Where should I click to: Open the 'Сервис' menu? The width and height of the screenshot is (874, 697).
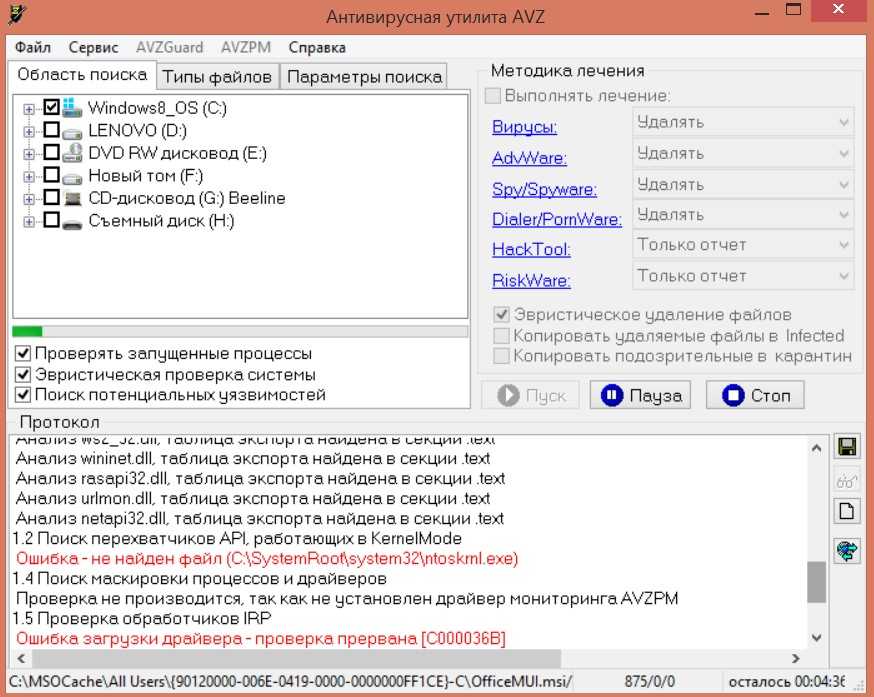point(93,47)
